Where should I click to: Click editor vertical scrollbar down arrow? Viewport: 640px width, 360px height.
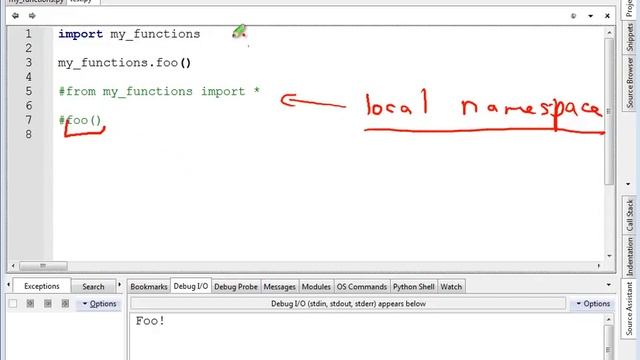pyautogui.click(x=609, y=256)
